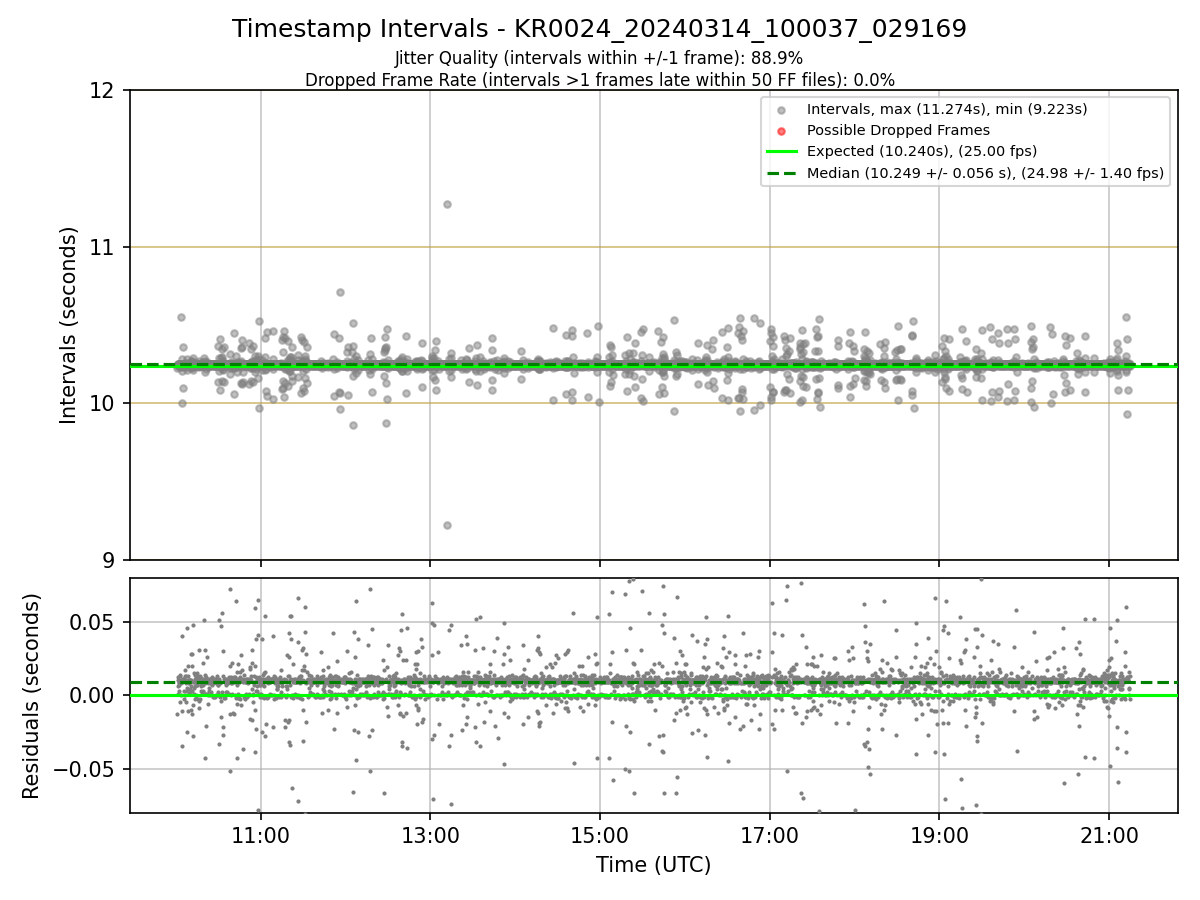Viewport: 1200px width, 900px height.
Task: Click the x-axis tick label '17:00'
Action: (769, 834)
